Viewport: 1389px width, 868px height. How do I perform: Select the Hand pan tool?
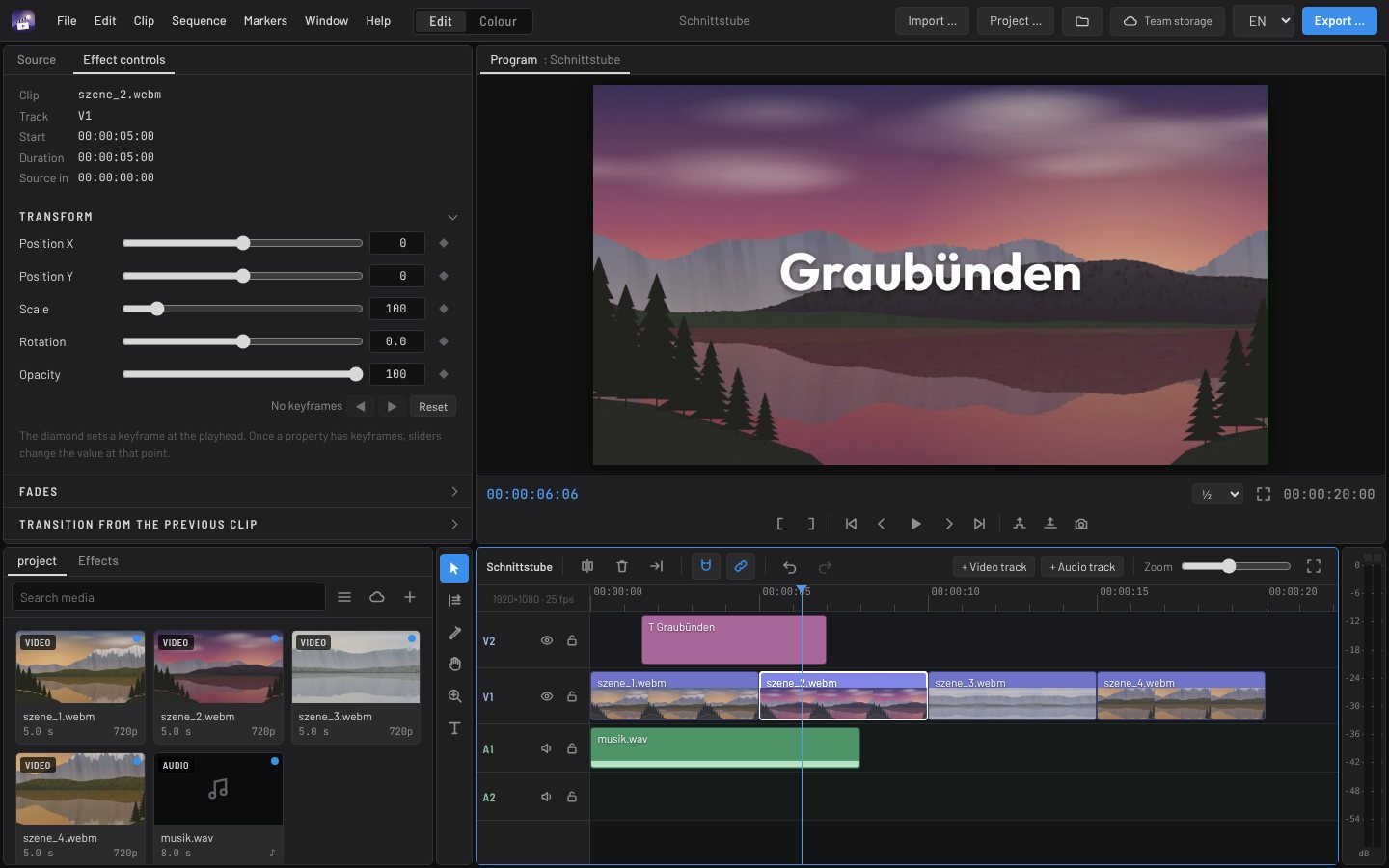tap(454, 665)
